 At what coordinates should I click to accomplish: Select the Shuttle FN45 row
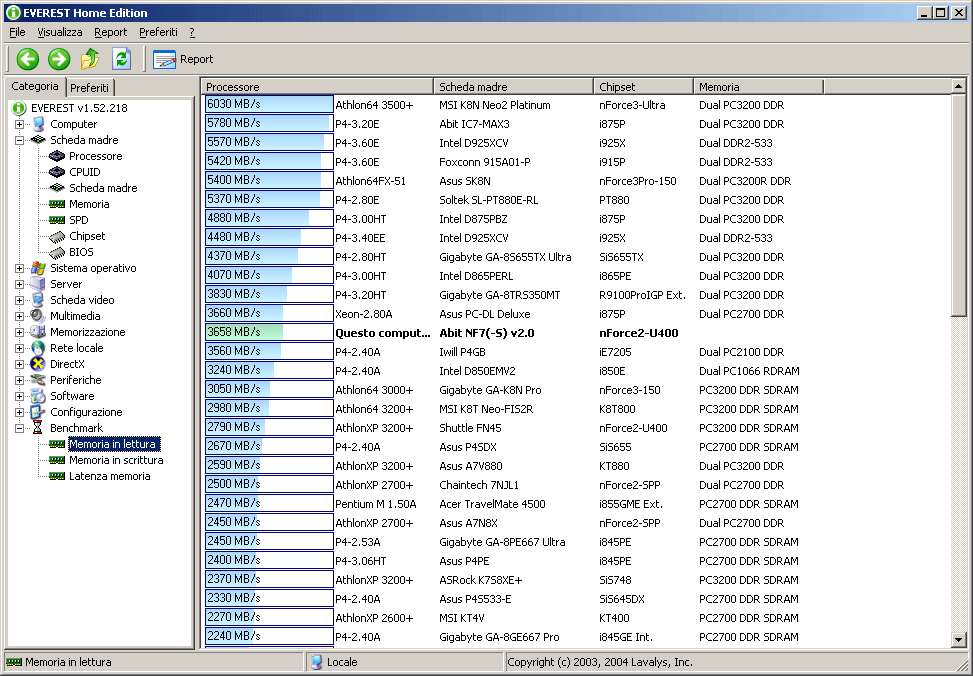tap(576, 428)
